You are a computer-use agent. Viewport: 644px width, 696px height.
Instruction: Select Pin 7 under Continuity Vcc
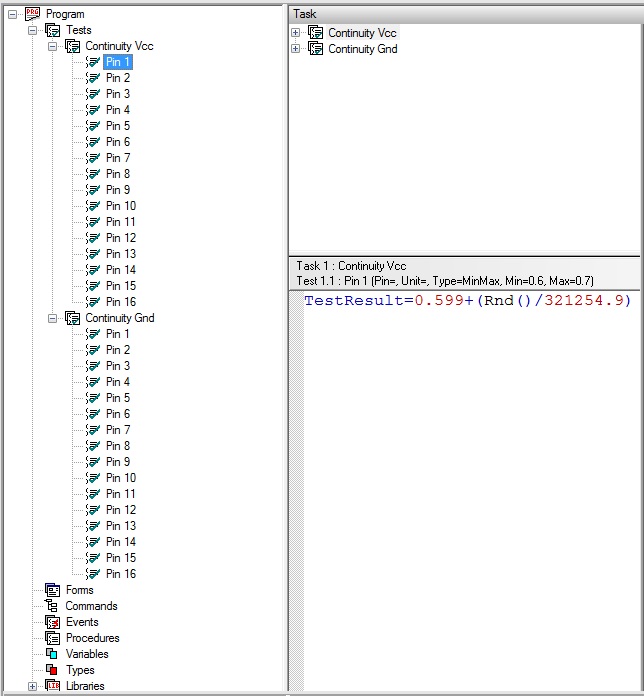[118, 158]
